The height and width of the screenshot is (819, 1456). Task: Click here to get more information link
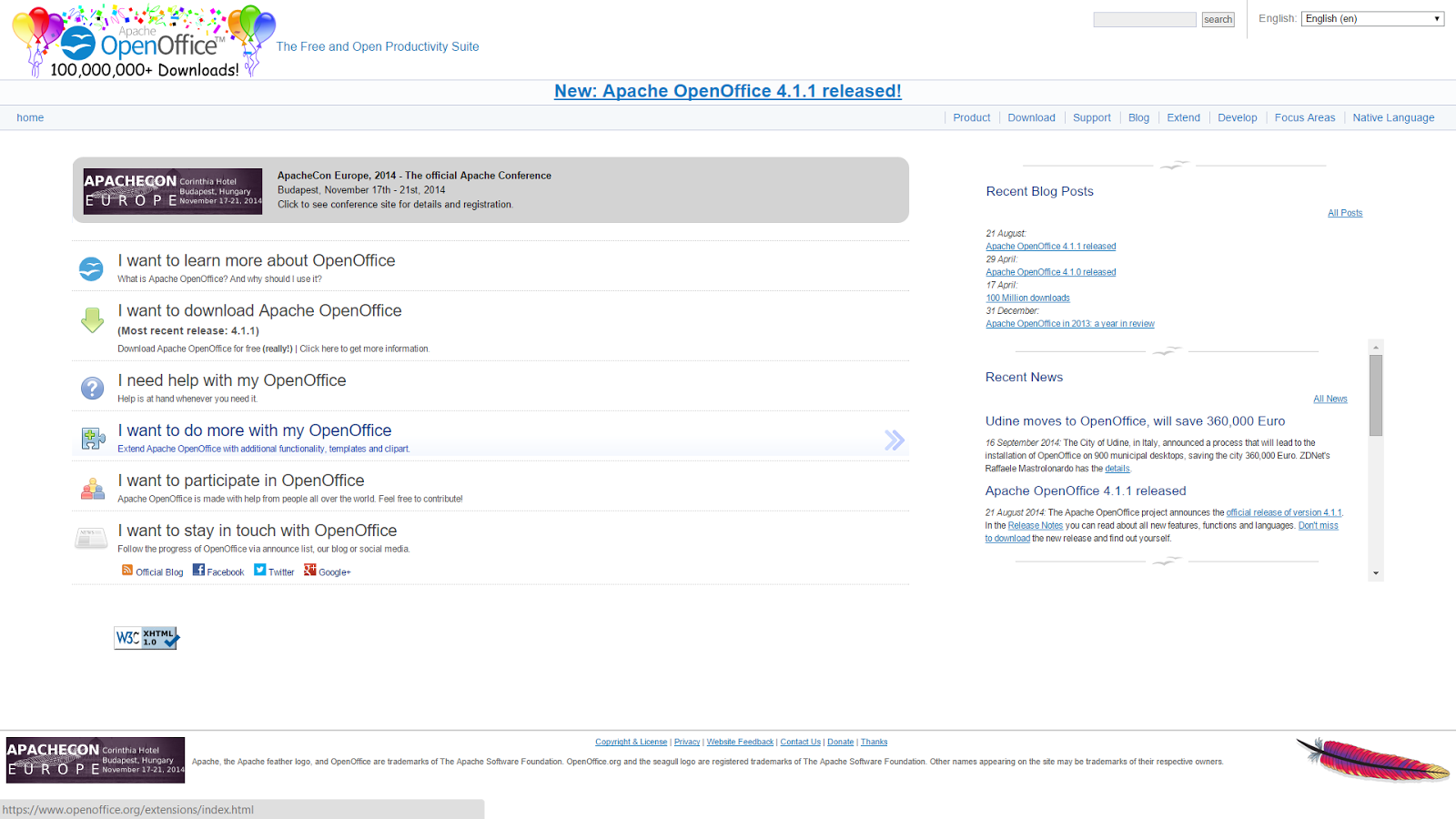click(364, 349)
